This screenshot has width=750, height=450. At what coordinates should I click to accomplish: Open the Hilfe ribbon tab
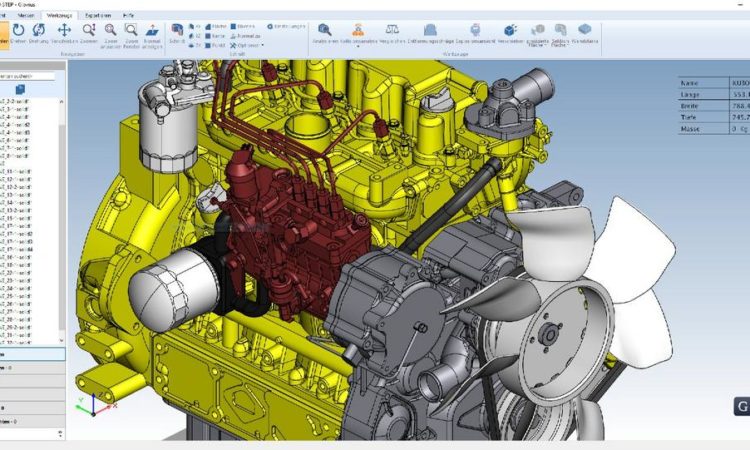[x=128, y=15]
